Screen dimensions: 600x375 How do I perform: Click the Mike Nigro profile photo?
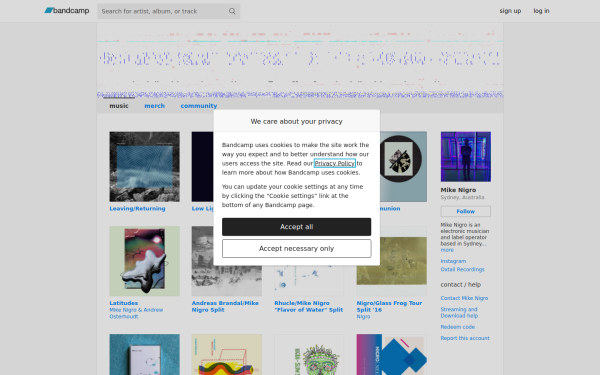466,157
